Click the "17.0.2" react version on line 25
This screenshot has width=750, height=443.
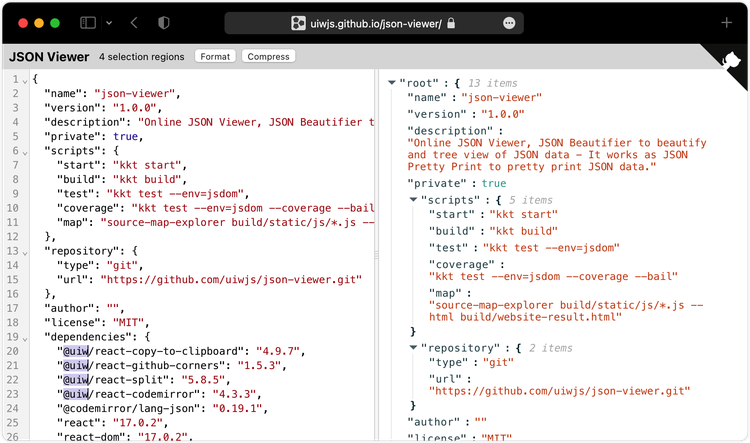click(x=138, y=423)
